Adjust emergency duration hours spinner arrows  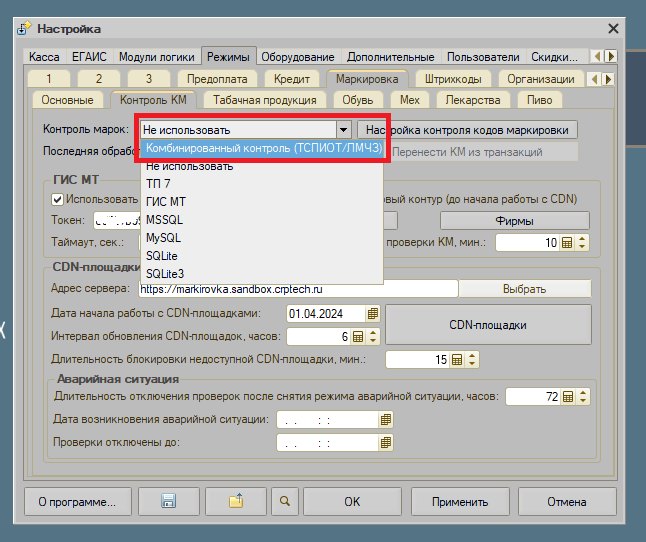[583, 397]
